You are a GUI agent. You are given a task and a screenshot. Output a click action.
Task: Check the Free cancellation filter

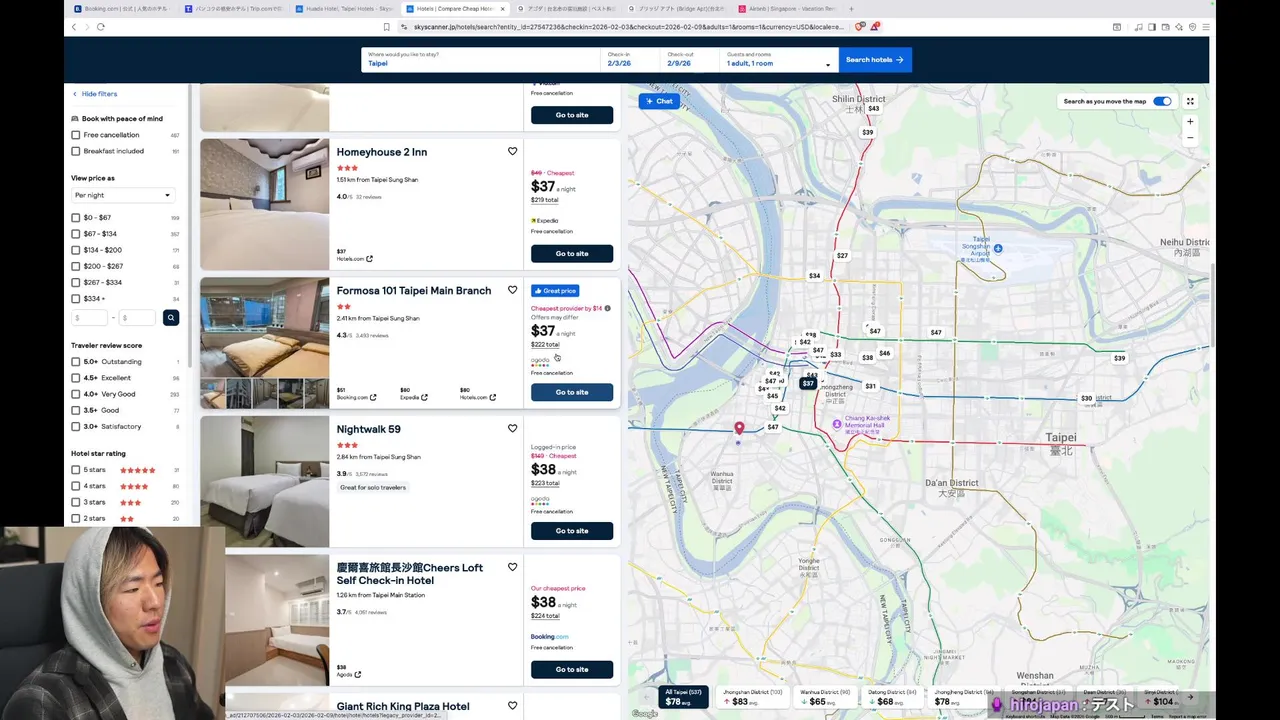click(75, 135)
